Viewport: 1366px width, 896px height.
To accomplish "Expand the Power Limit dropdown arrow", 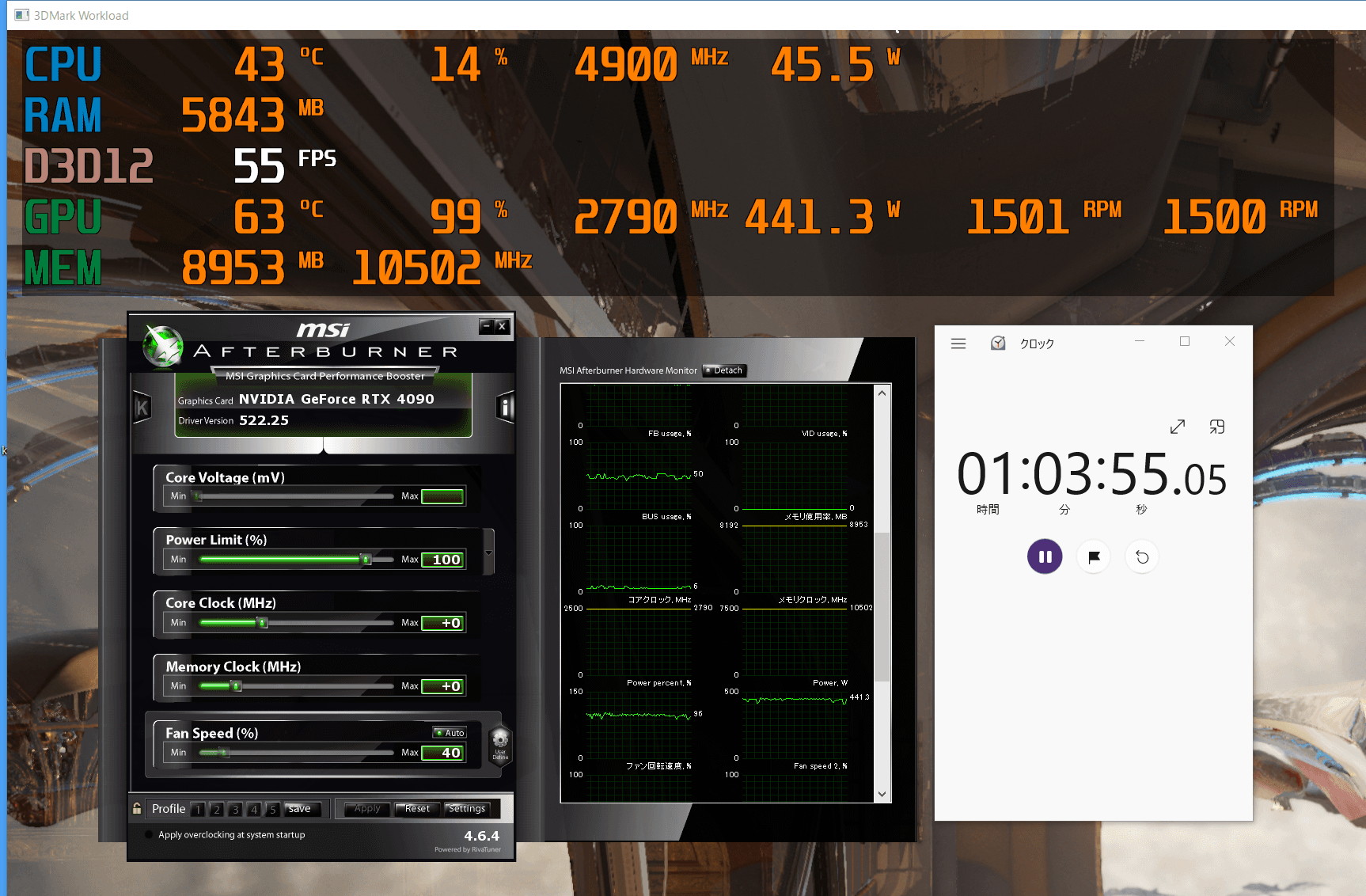I will [488, 552].
